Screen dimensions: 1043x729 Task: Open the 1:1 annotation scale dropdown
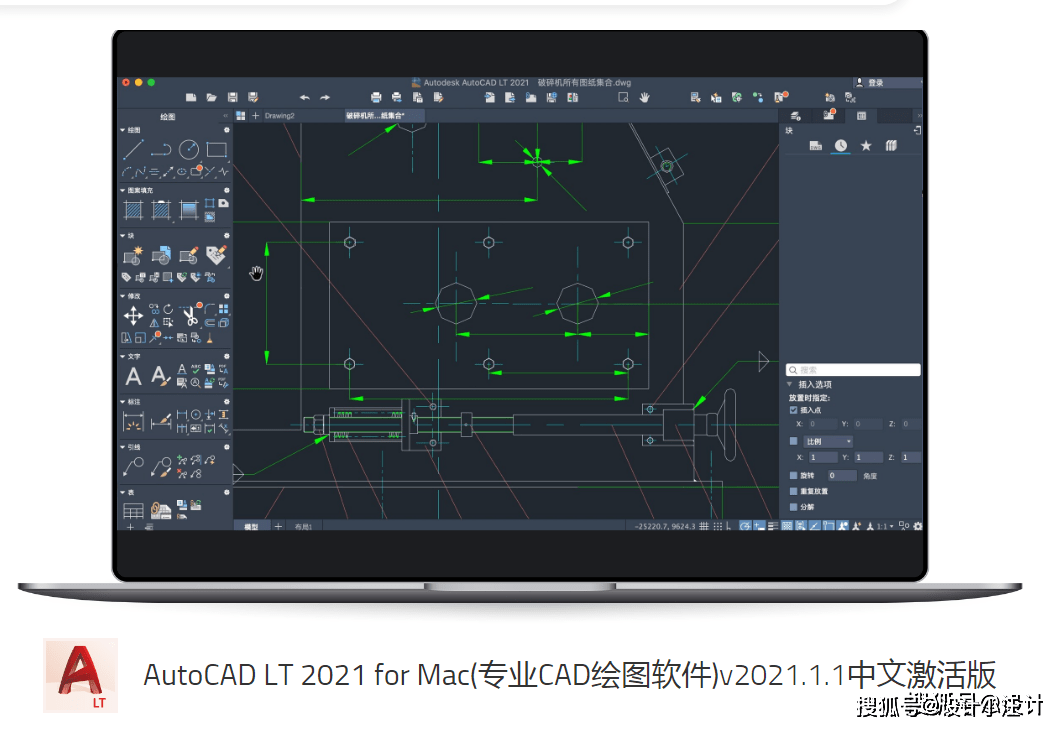click(x=885, y=526)
